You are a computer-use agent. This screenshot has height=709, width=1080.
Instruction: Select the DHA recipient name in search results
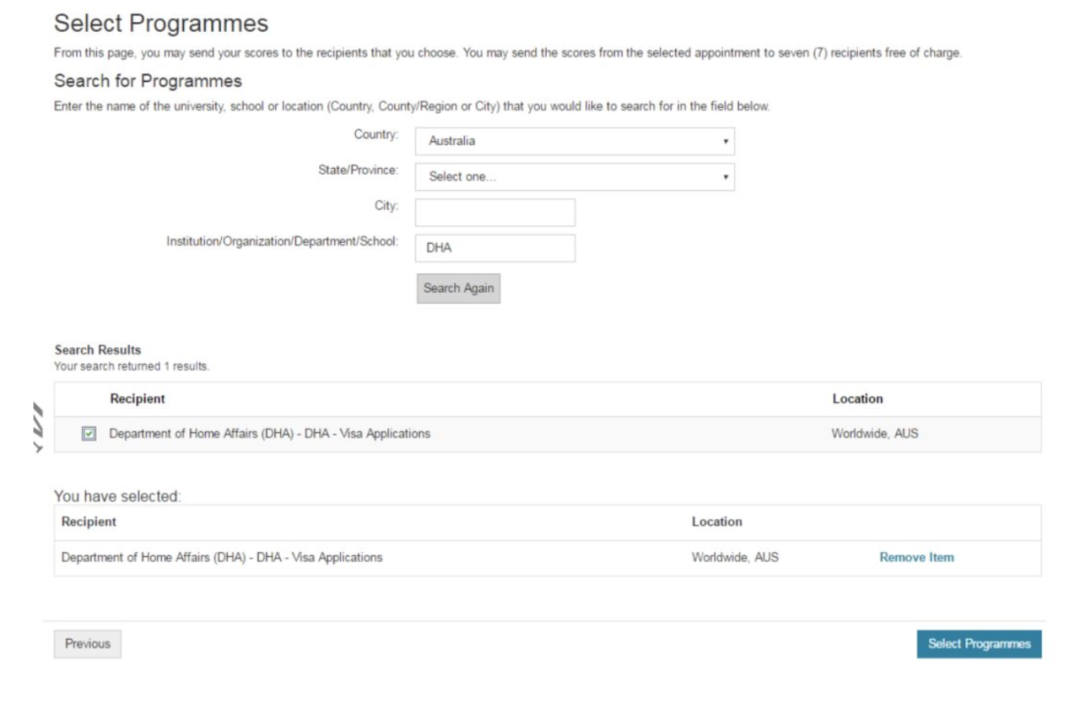(x=269, y=433)
